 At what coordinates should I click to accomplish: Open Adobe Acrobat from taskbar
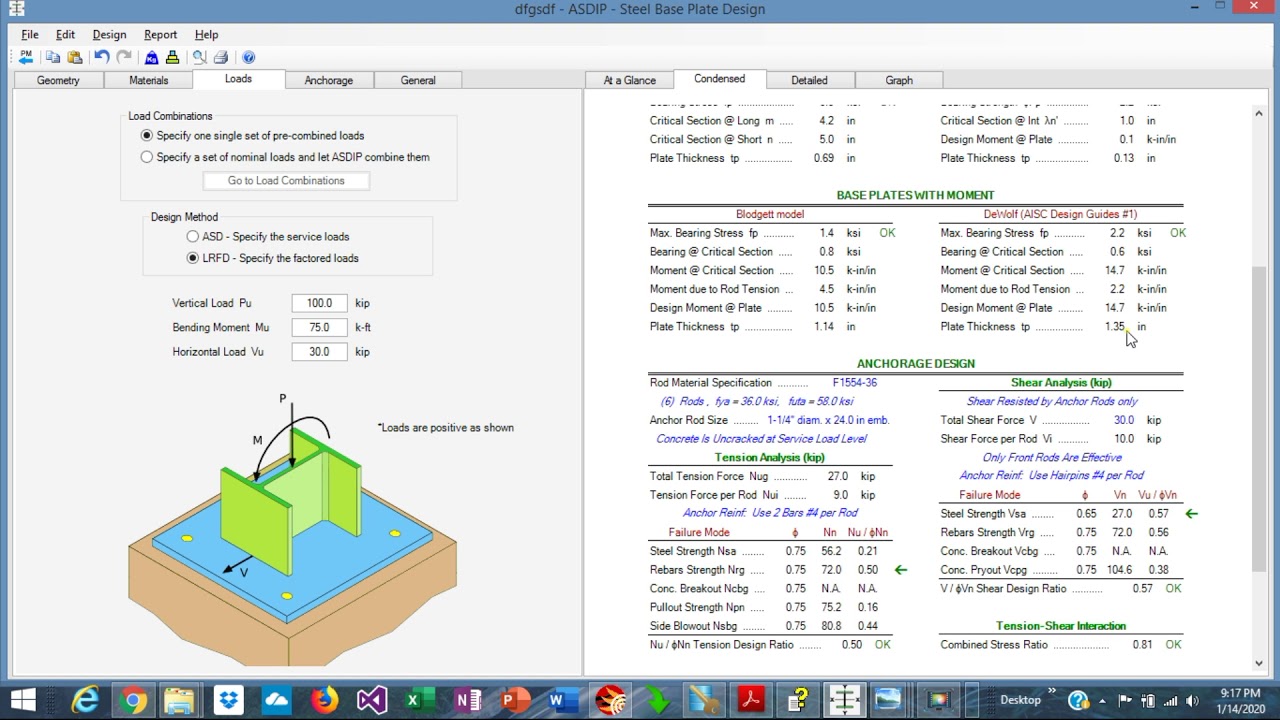pos(752,700)
